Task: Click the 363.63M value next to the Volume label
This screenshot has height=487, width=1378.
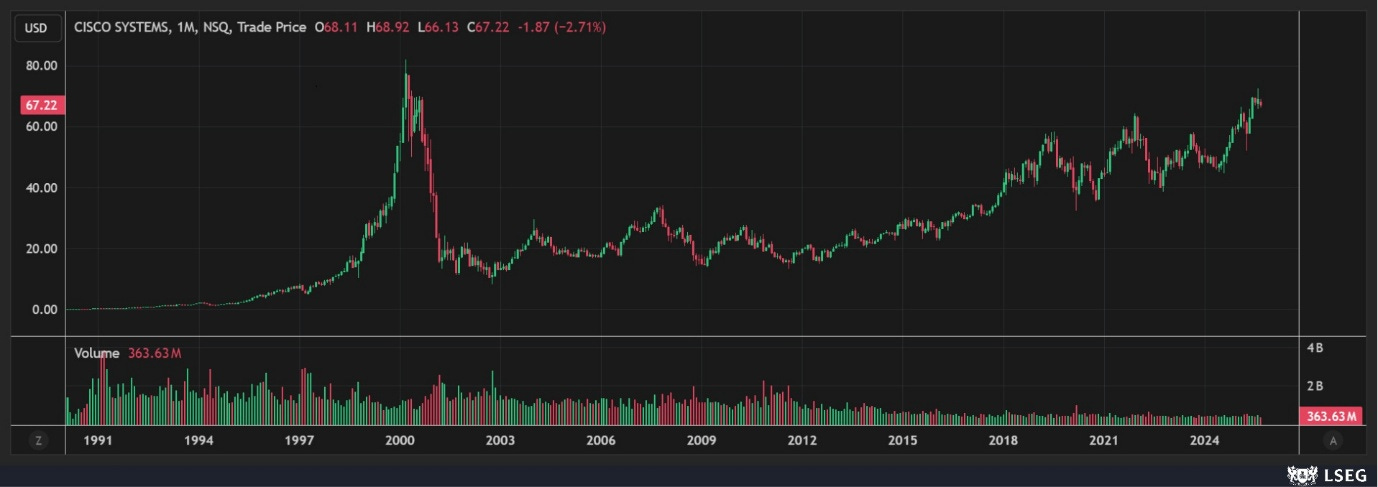Action: click(x=154, y=353)
